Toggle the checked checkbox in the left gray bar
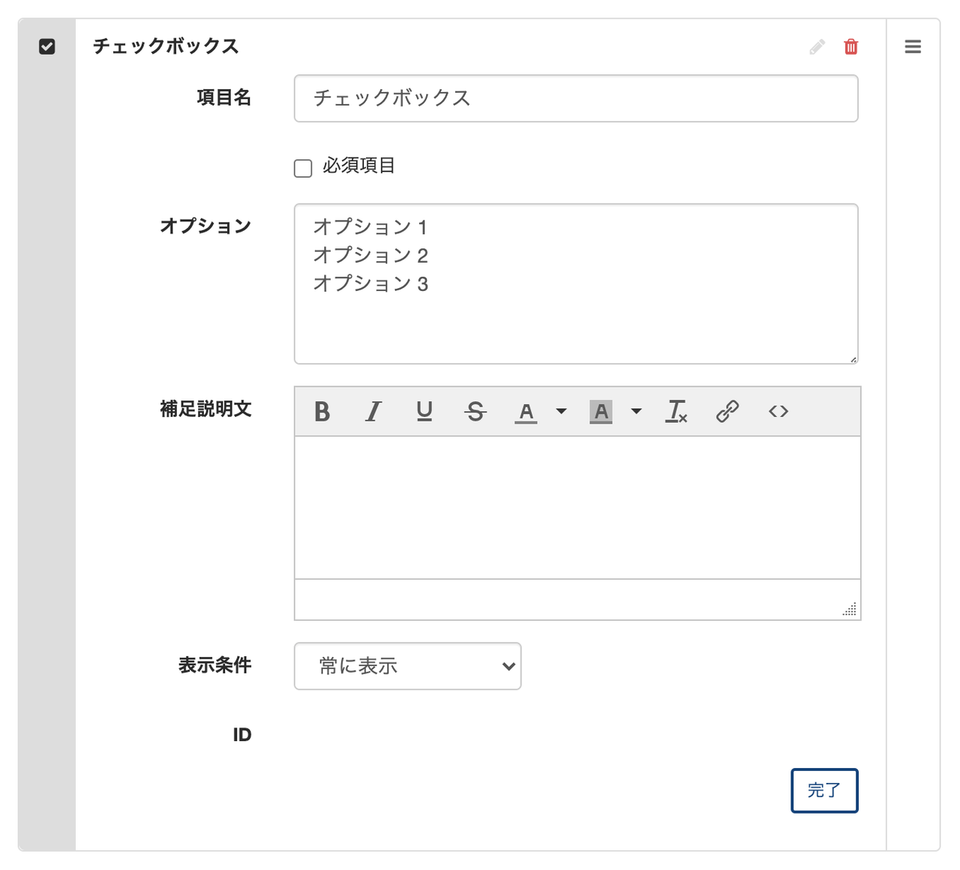Screen dimensions: 960x870 tap(47, 47)
